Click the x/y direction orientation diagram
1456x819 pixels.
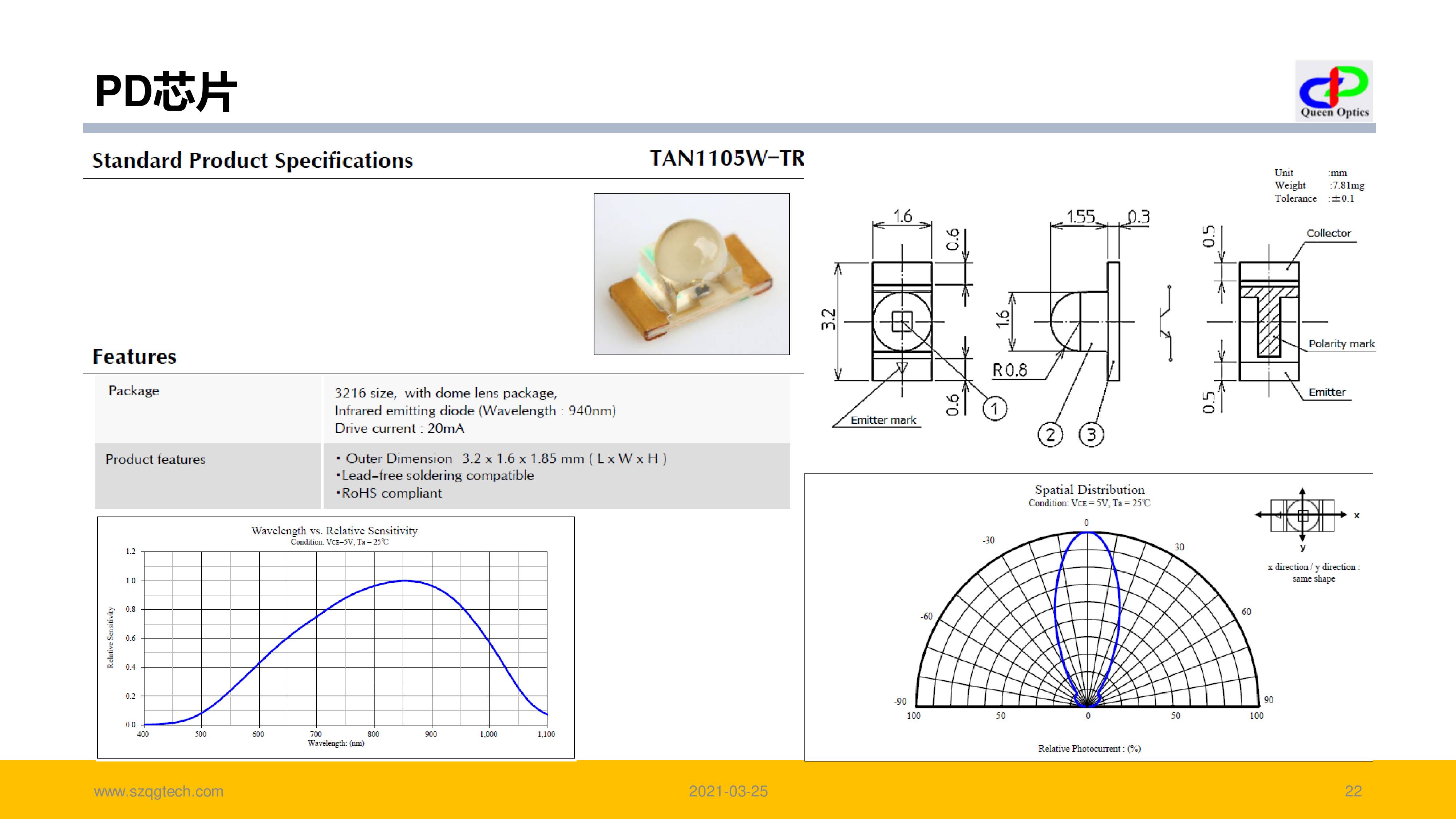pos(1302,515)
